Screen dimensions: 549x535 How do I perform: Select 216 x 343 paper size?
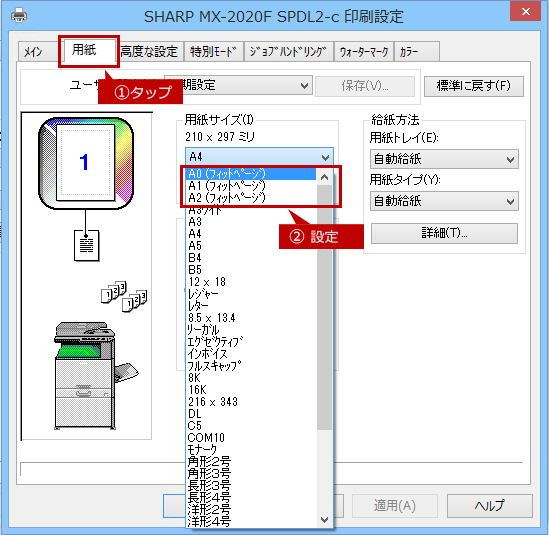(251, 402)
